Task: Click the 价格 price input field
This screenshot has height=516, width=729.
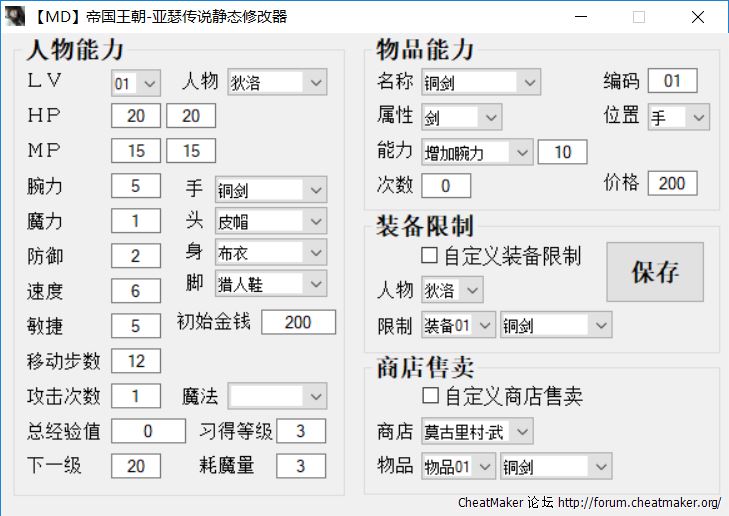Action: (672, 183)
